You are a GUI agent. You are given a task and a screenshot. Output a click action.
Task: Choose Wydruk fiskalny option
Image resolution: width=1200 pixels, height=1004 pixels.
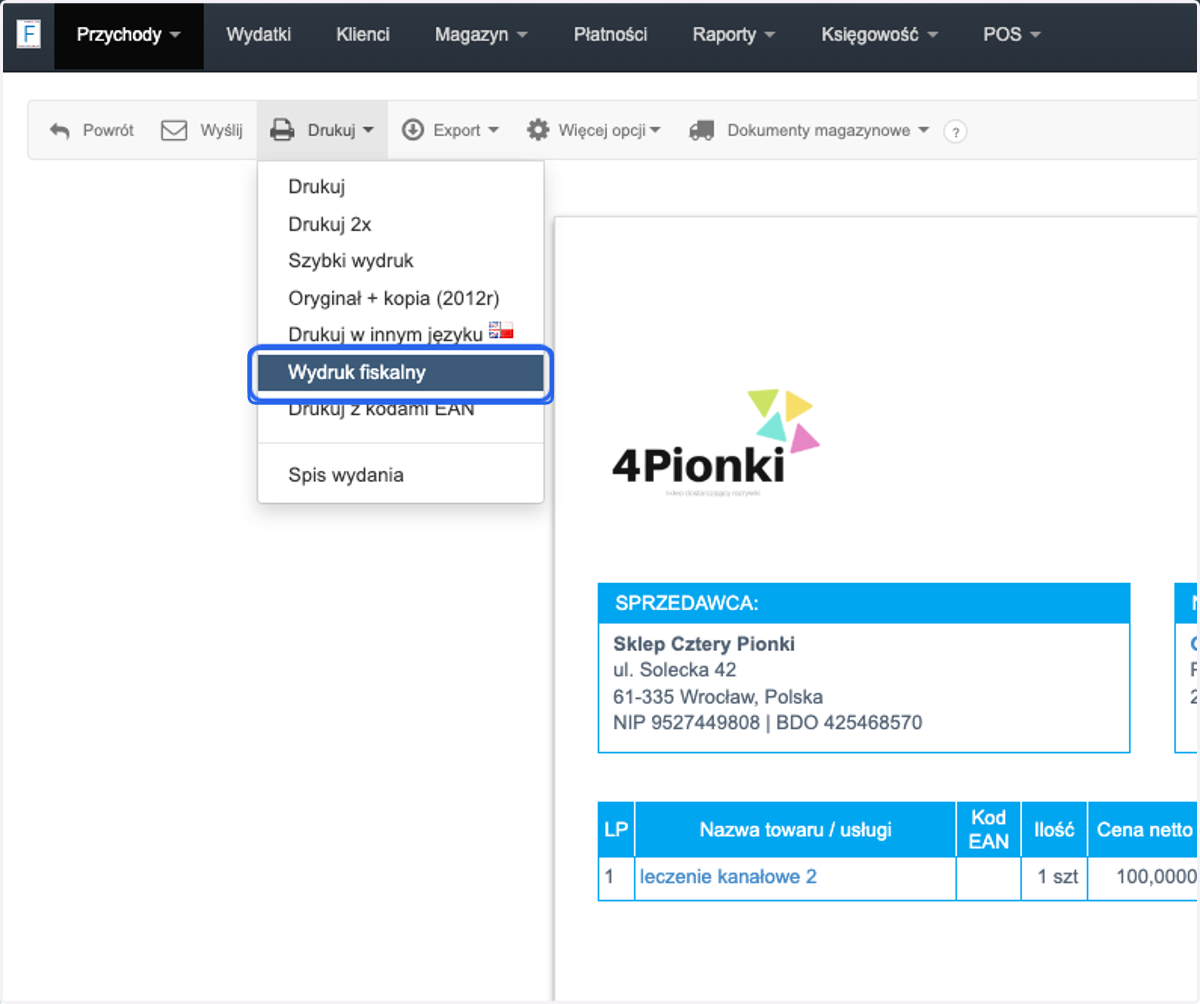401,373
